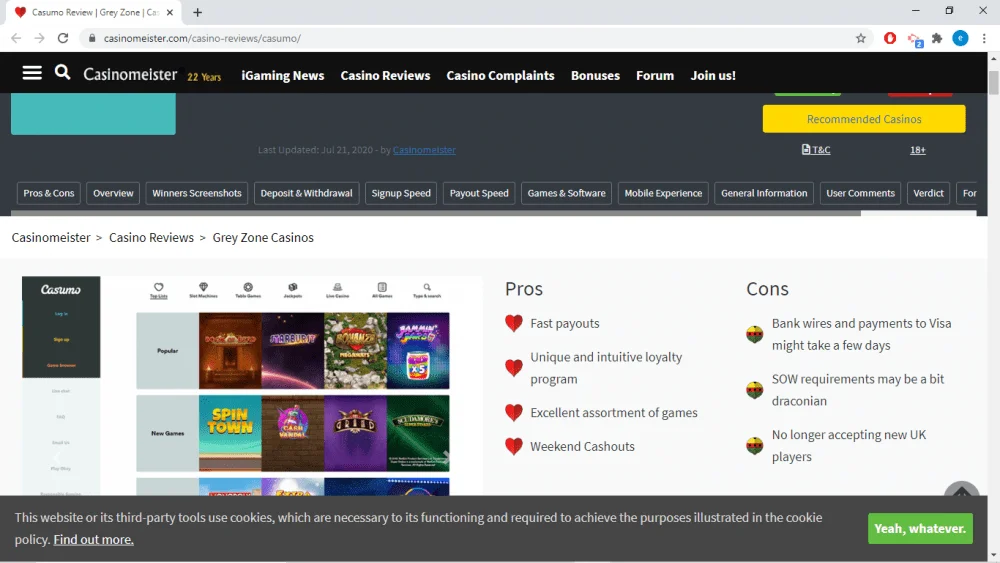This screenshot has width=1000, height=563.
Task: Click the page vertical scrollbar thumb
Action: tap(994, 84)
